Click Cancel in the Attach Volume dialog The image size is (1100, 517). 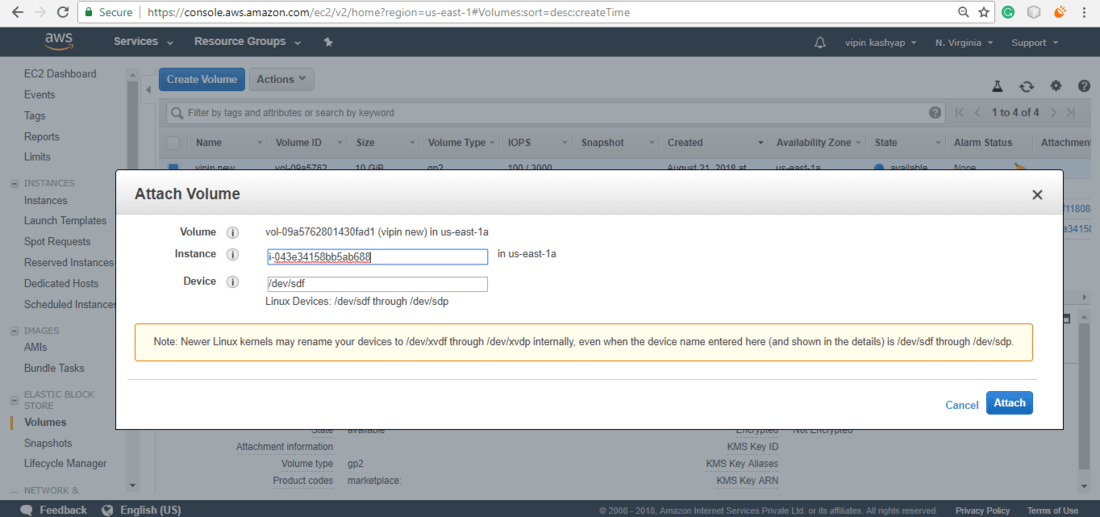pyautogui.click(x=962, y=405)
